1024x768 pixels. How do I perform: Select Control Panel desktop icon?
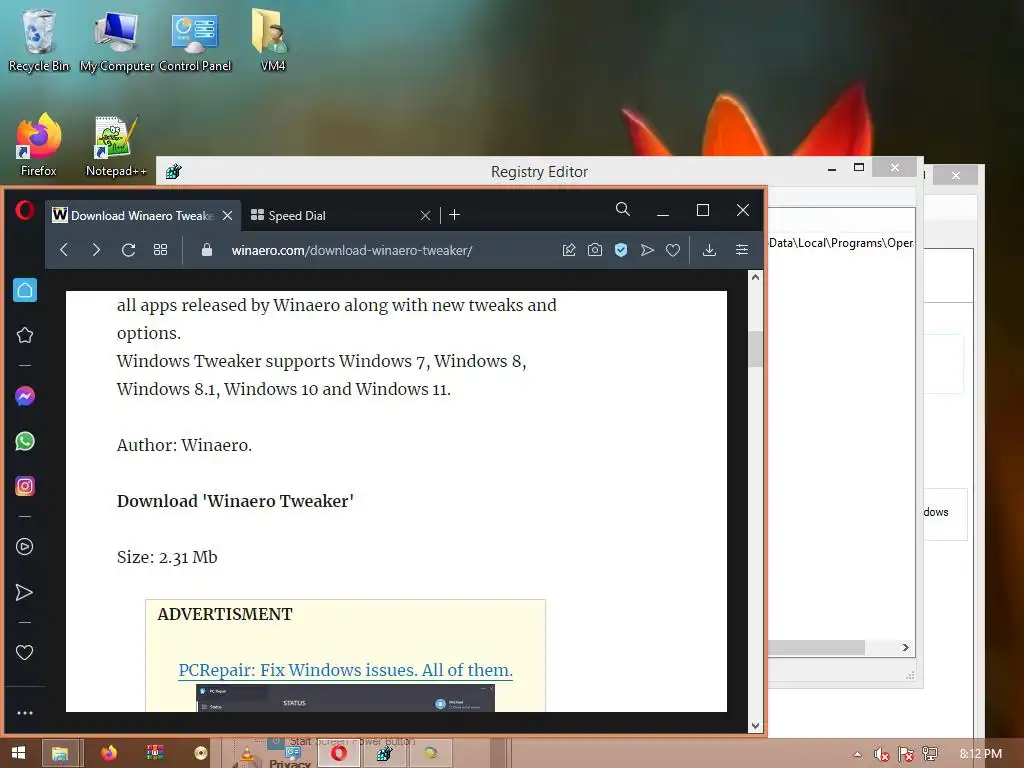195,40
